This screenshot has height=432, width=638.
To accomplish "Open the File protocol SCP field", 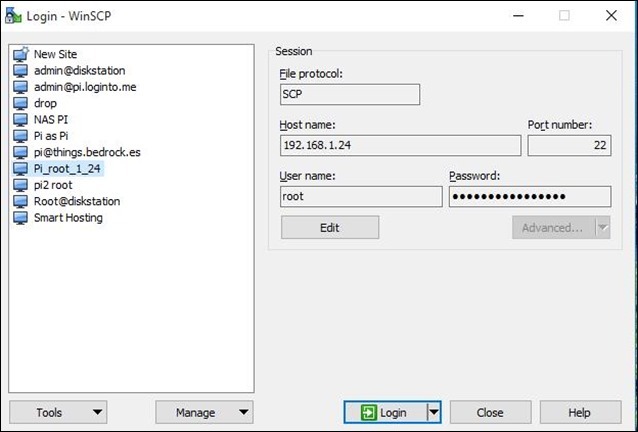I will [350, 94].
